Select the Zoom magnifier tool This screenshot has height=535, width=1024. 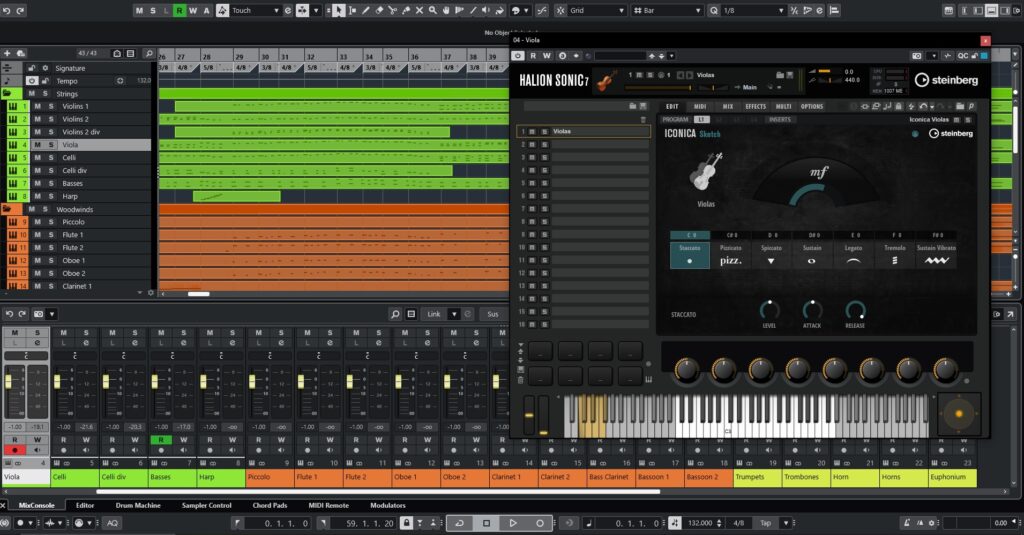(x=432, y=10)
